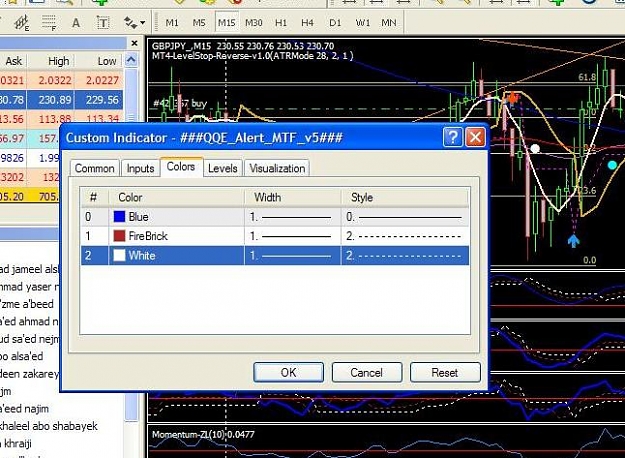Viewport: 625px width, 458px height.
Task: Click the Cancel button
Action: [366, 372]
